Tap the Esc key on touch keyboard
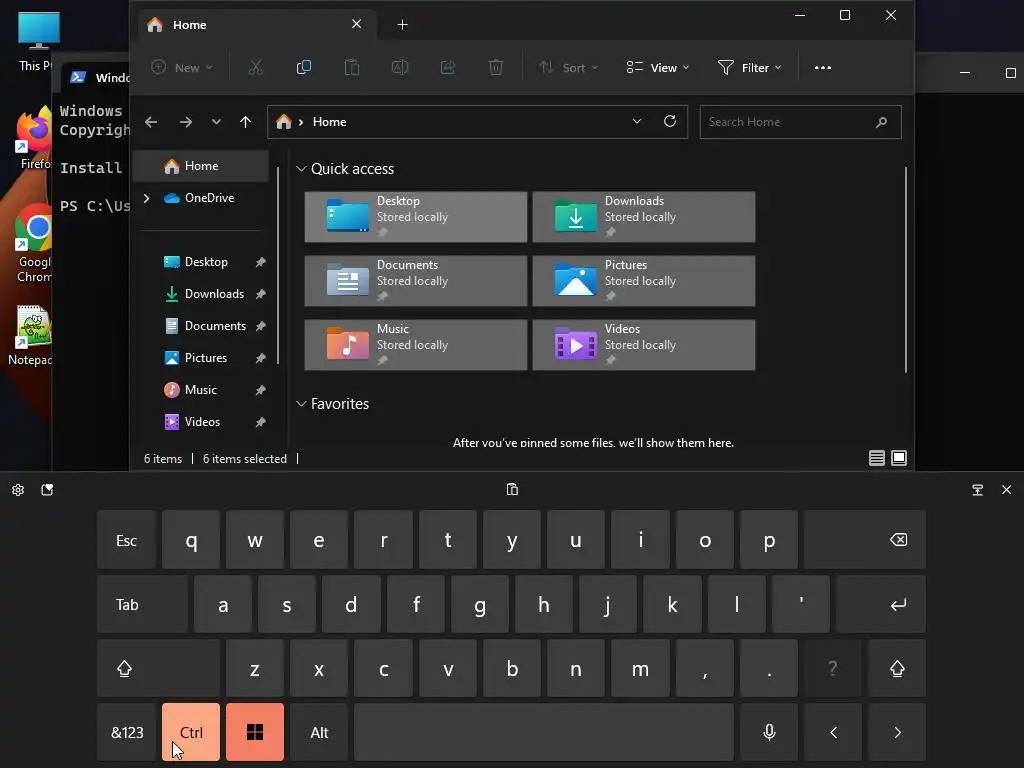The image size is (1024, 768). (126, 540)
